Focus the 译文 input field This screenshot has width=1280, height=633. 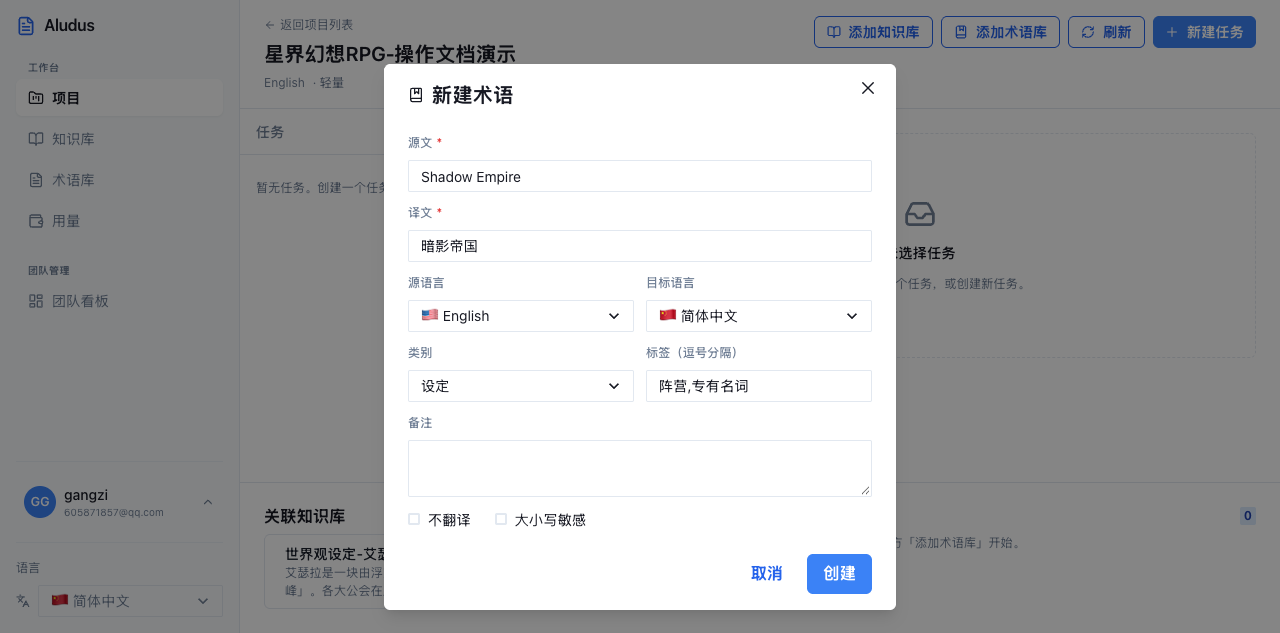[640, 246]
